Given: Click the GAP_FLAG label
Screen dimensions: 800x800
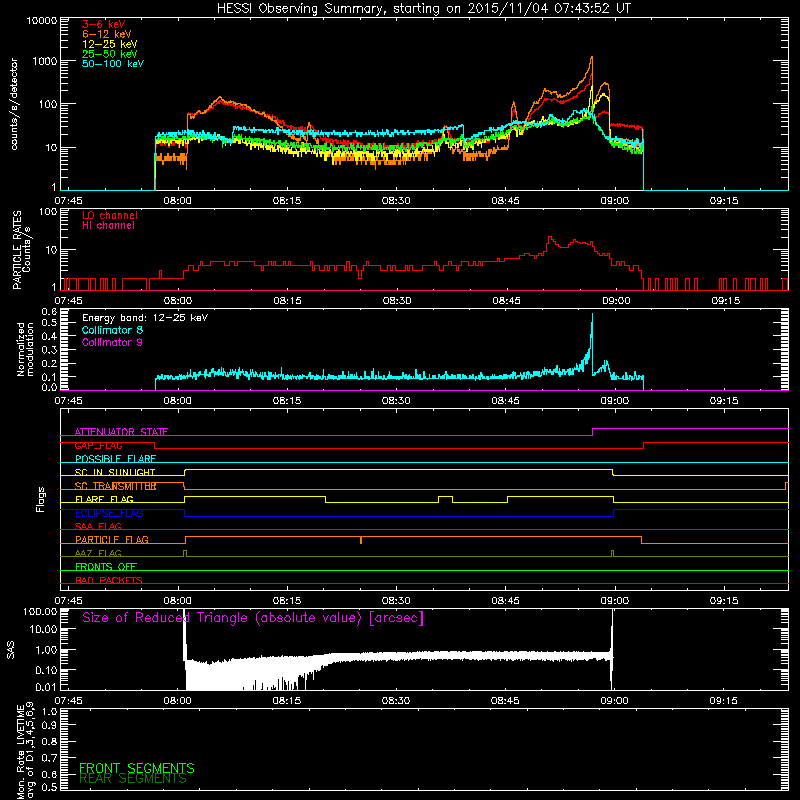Looking at the screenshot, I should [98, 445].
